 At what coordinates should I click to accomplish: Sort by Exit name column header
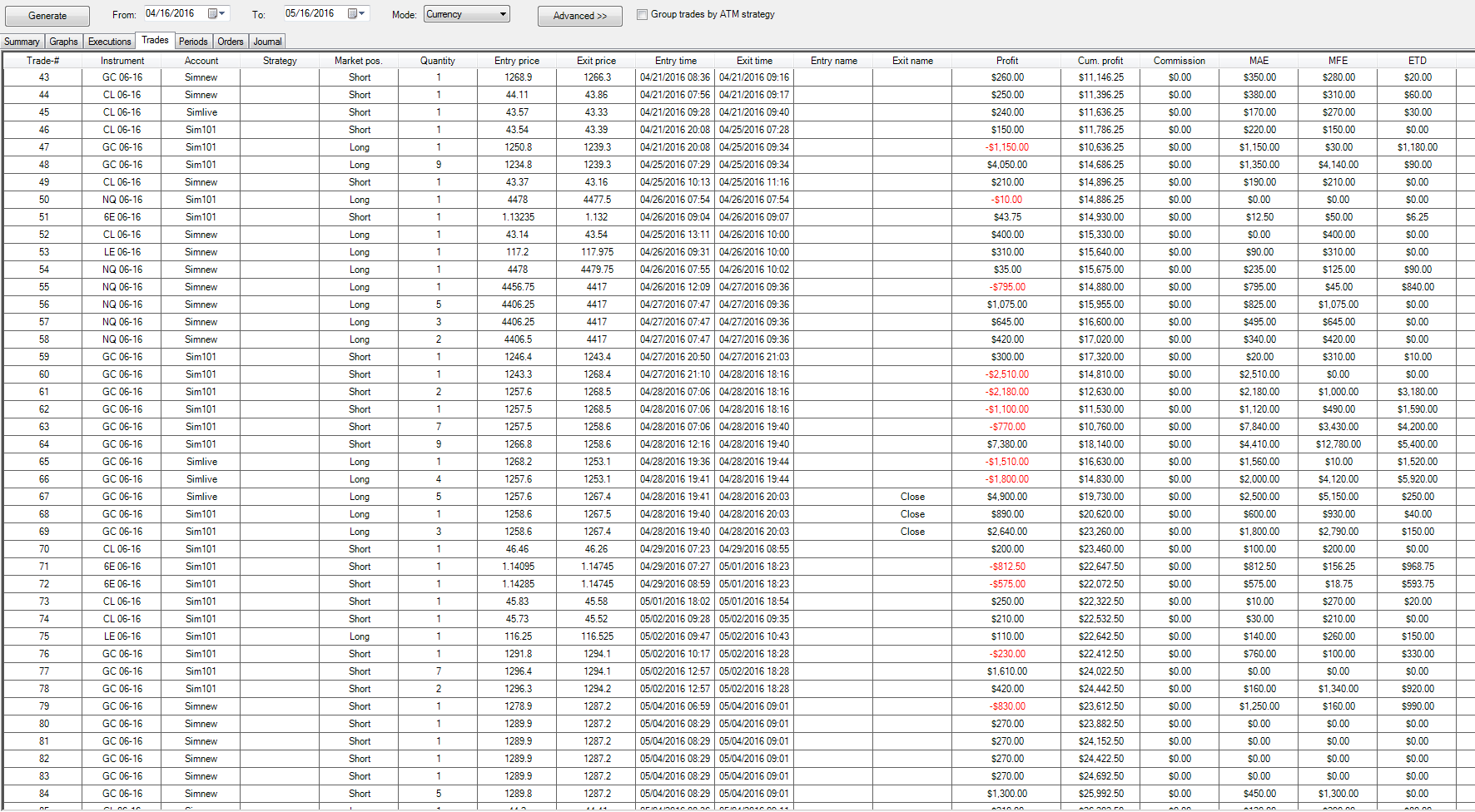pyautogui.click(x=912, y=61)
